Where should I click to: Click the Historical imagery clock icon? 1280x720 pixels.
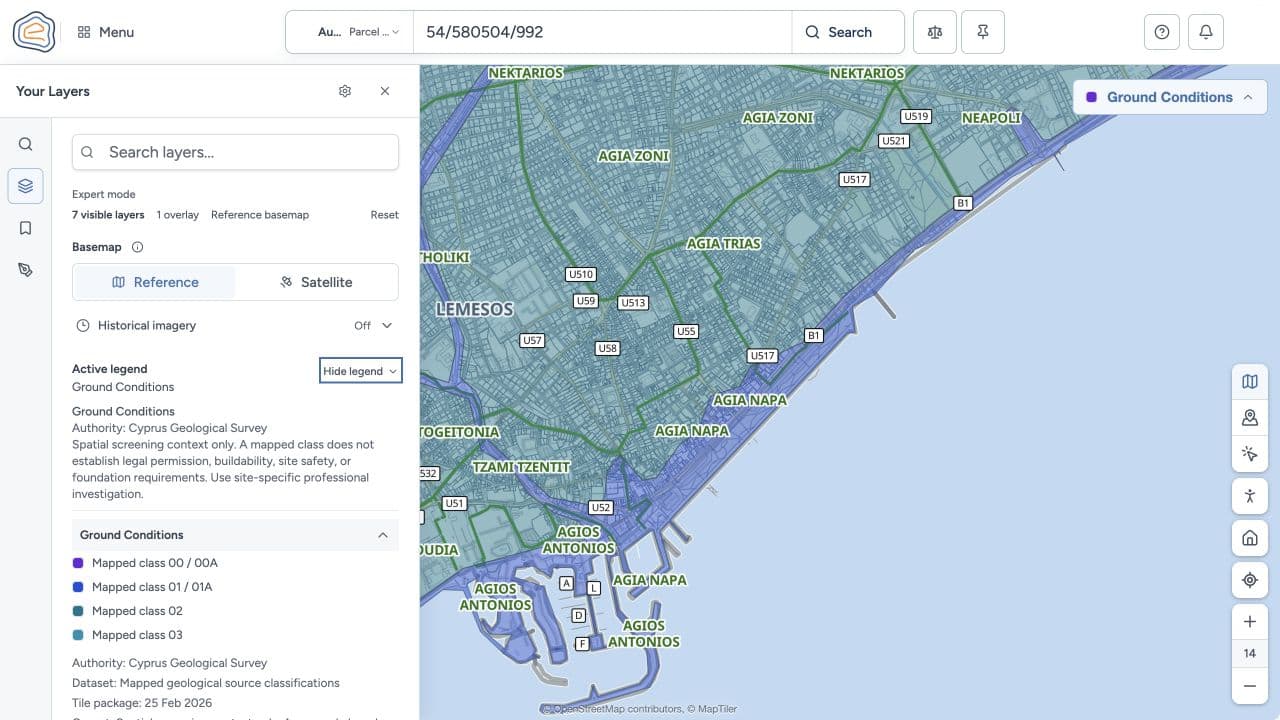(x=84, y=325)
